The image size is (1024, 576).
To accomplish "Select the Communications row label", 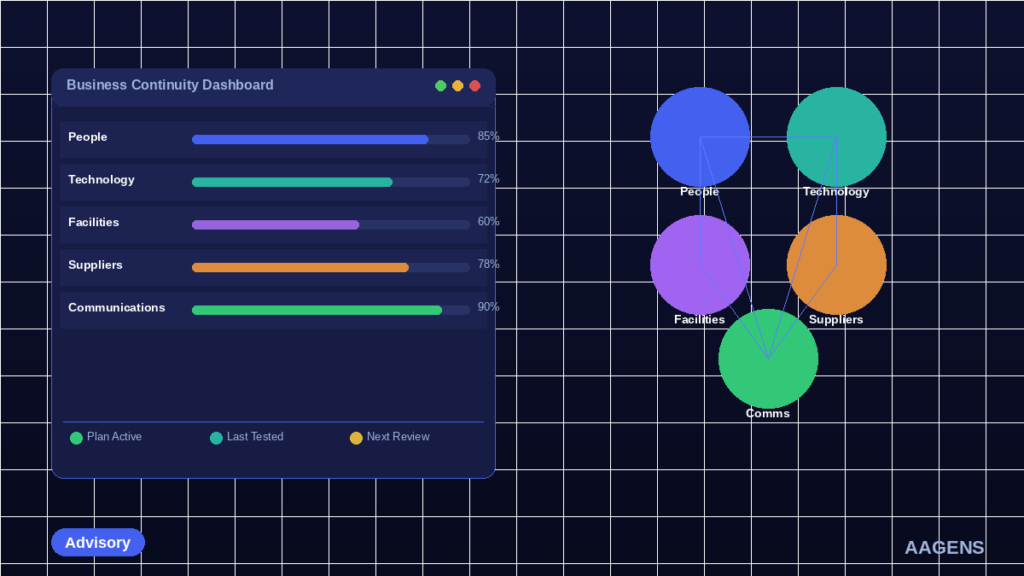I will click(116, 308).
